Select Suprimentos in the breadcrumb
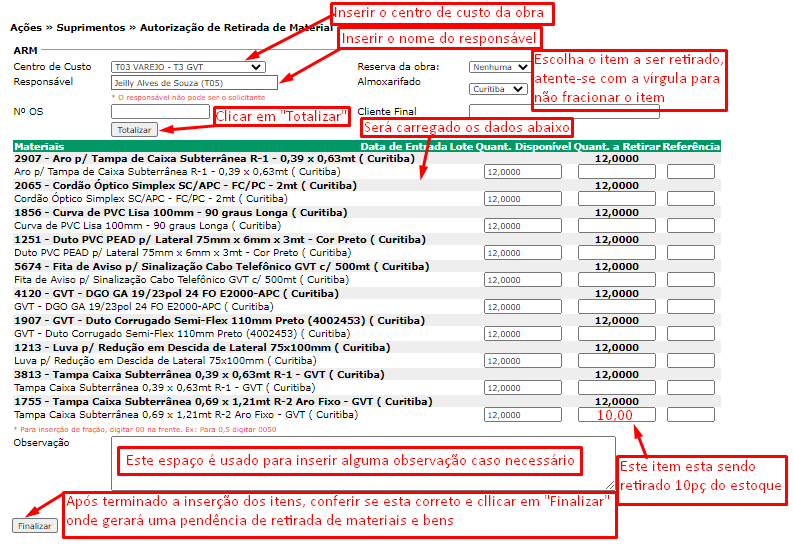 pos(97,28)
